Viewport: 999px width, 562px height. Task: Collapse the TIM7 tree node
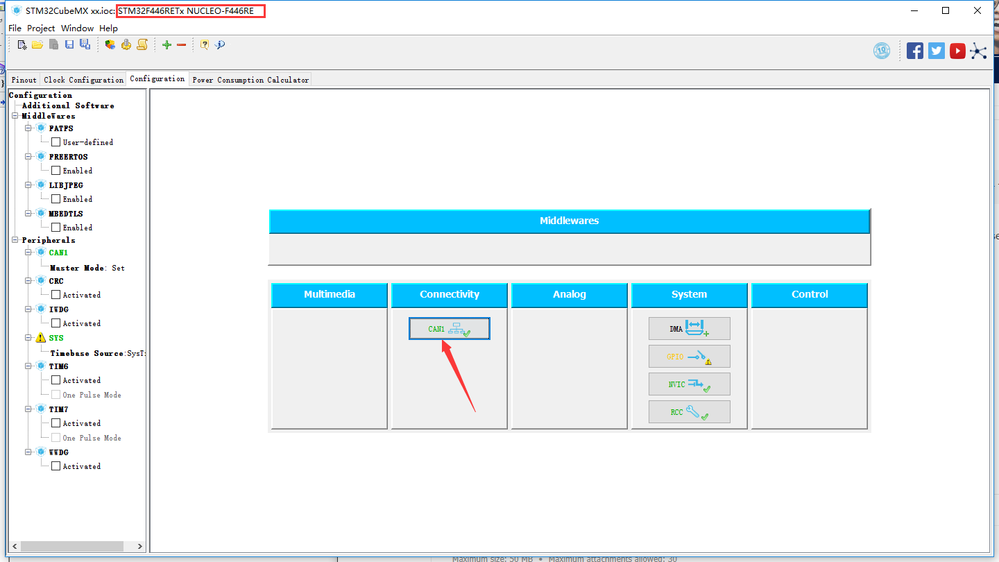coord(28,409)
